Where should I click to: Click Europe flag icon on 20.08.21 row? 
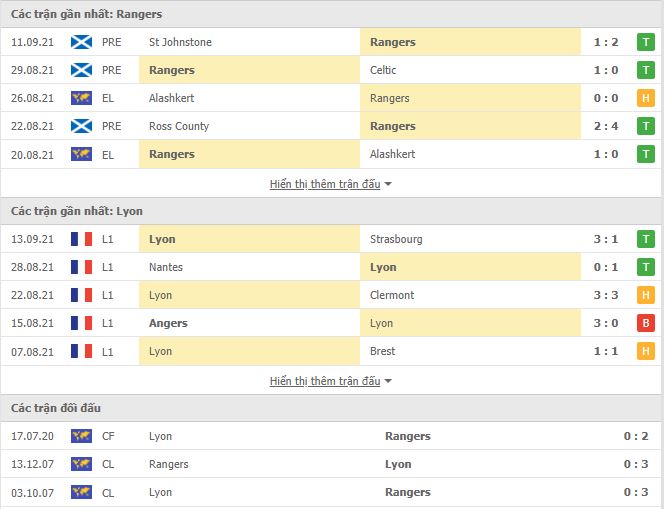pyautogui.click(x=81, y=154)
